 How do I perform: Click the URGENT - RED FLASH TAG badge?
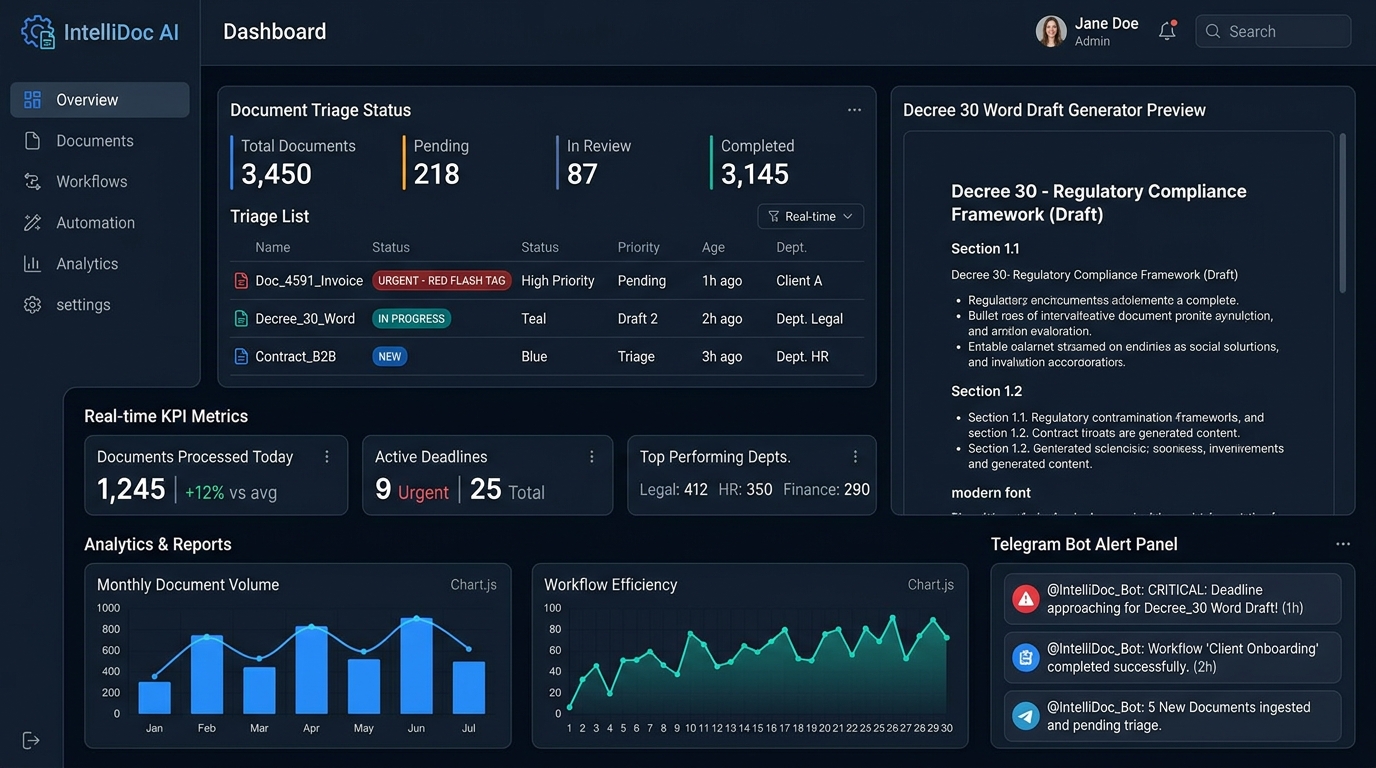tap(442, 281)
